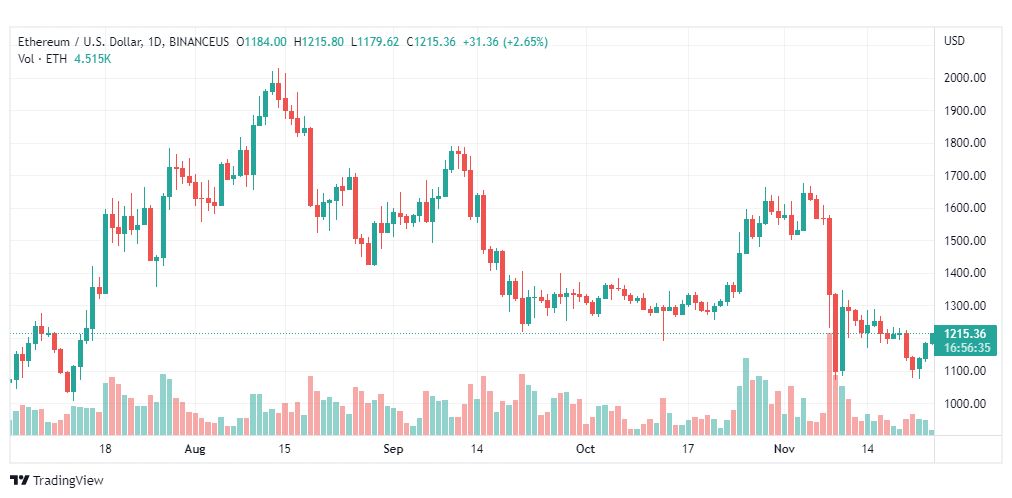This screenshot has height=498, width=1012.
Task: Click the tallest green volume bar before Nov
Action: [746, 397]
